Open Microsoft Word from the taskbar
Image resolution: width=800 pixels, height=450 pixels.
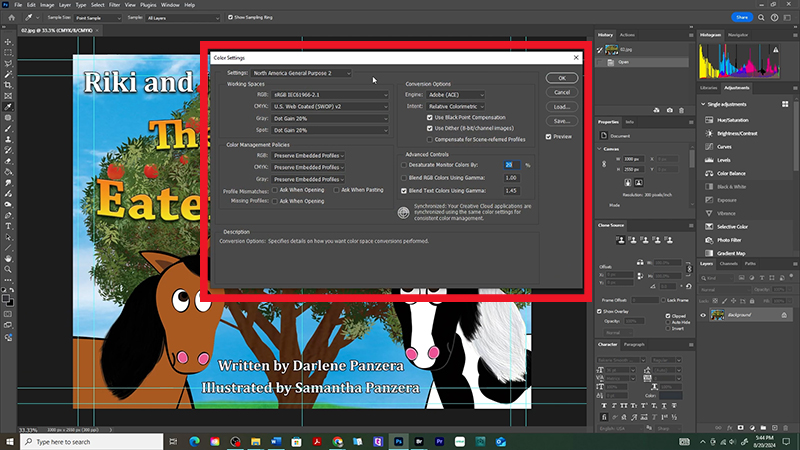coord(276,441)
